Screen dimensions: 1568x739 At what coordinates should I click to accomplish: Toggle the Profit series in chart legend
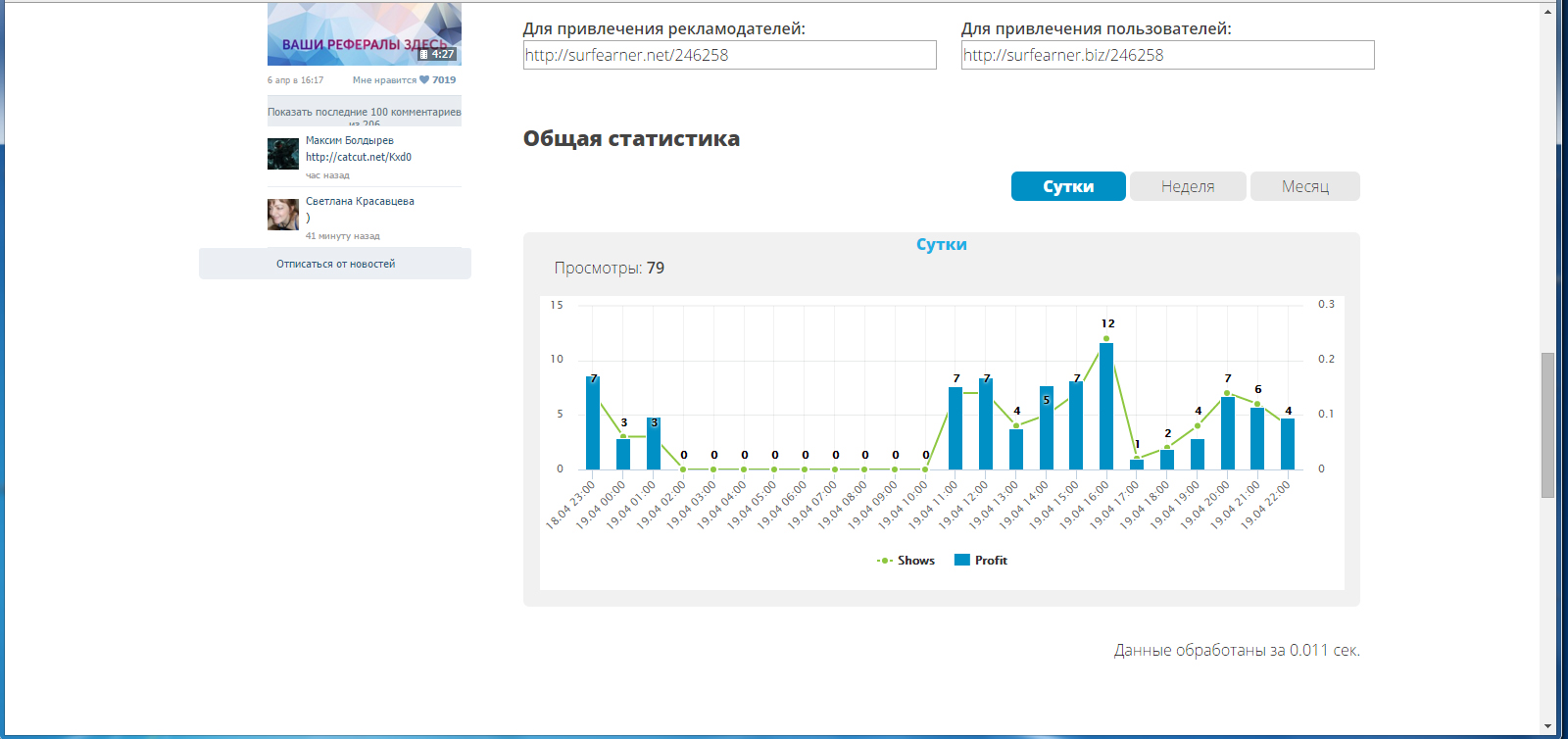tap(981, 561)
